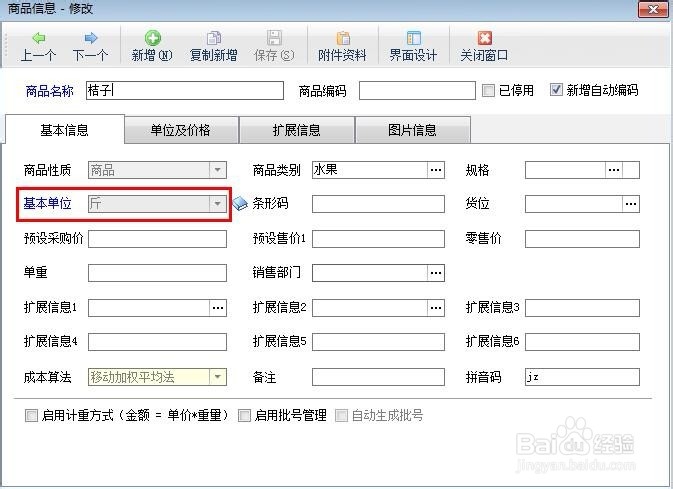Click the 商品类别 field showing 水果
Viewport: 673px width, 489px height.
point(370,170)
